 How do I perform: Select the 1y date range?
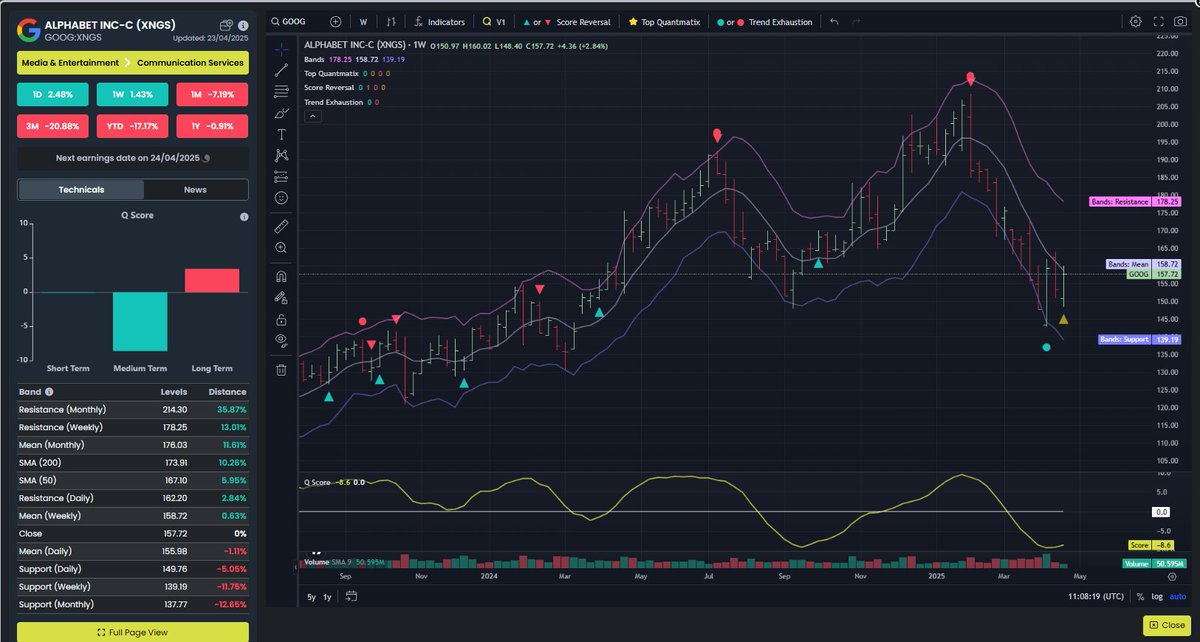pos(328,597)
